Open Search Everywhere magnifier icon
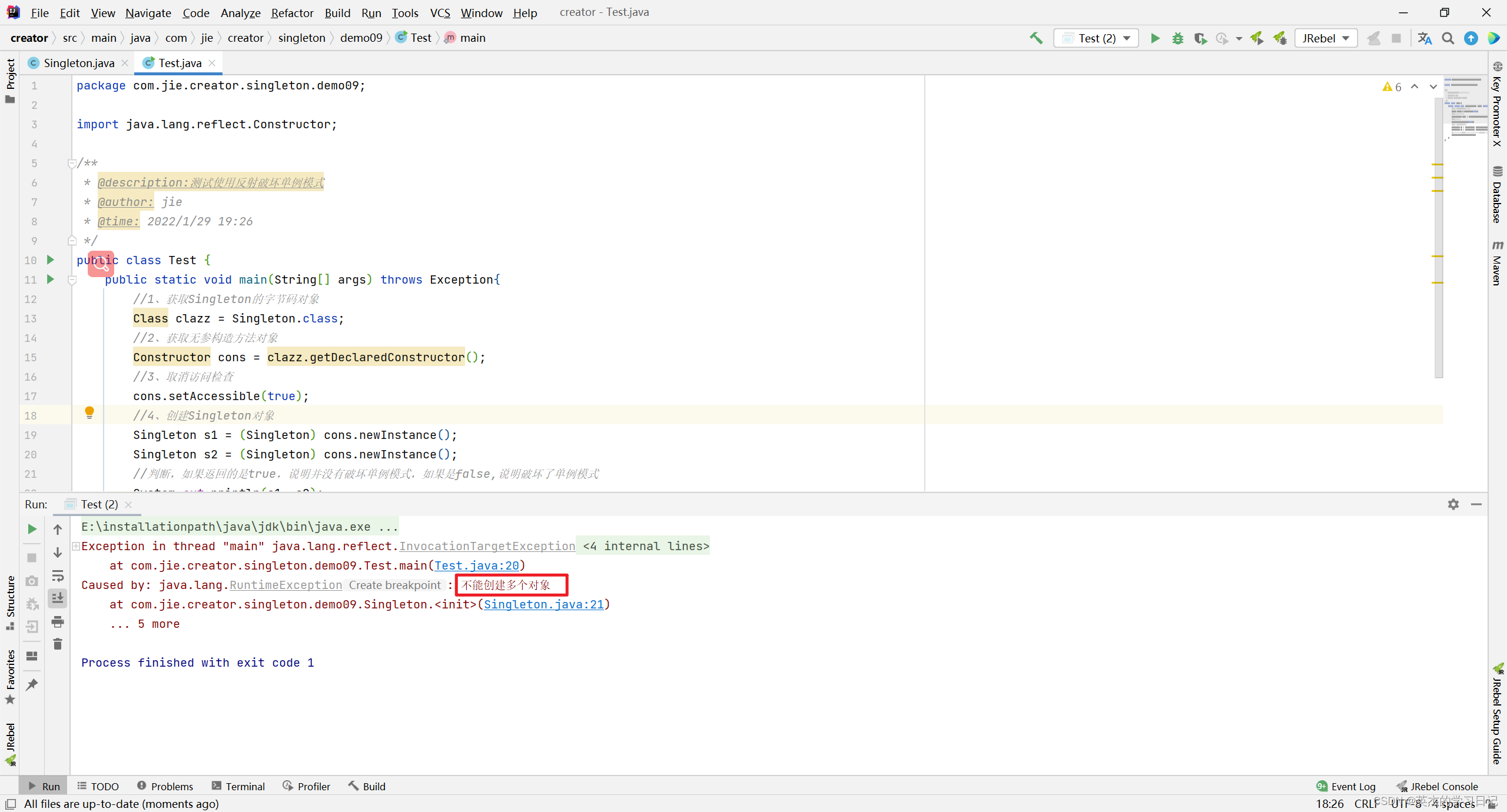The height and width of the screenshot is (812, 1507). [x=1448, y=38]
